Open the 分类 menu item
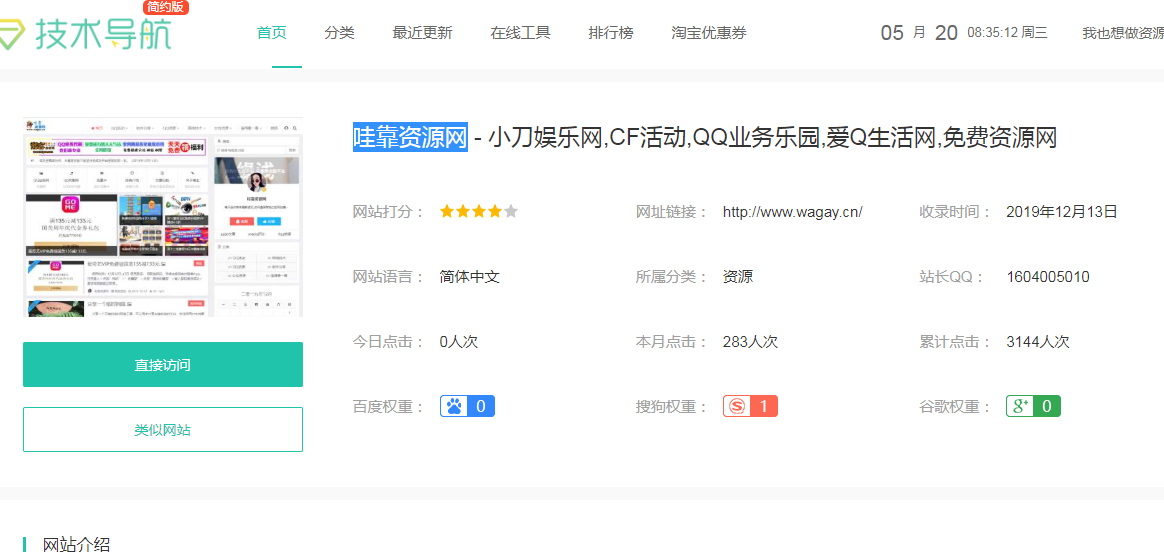 tap(339, 33)
